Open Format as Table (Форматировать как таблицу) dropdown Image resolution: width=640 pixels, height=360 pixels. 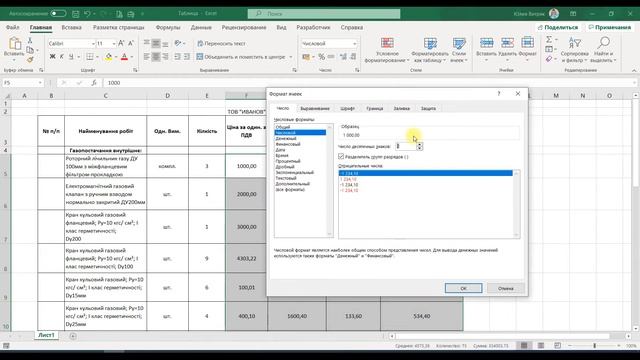click(x=429, y=50)
